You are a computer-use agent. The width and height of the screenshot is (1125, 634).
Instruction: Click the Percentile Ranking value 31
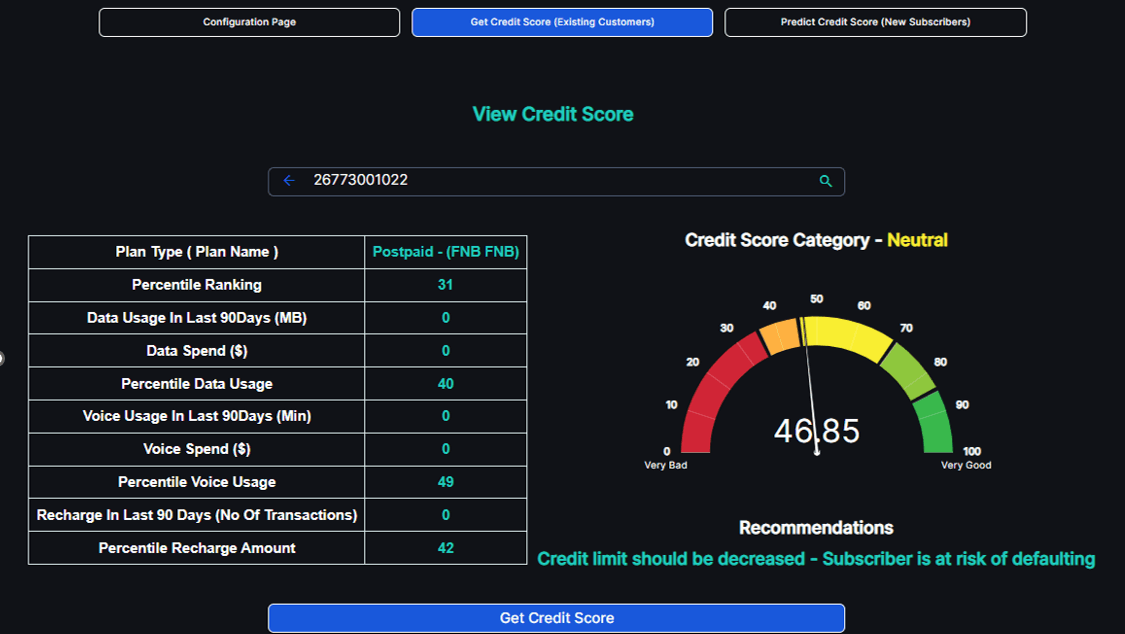(x=445, y=285)
